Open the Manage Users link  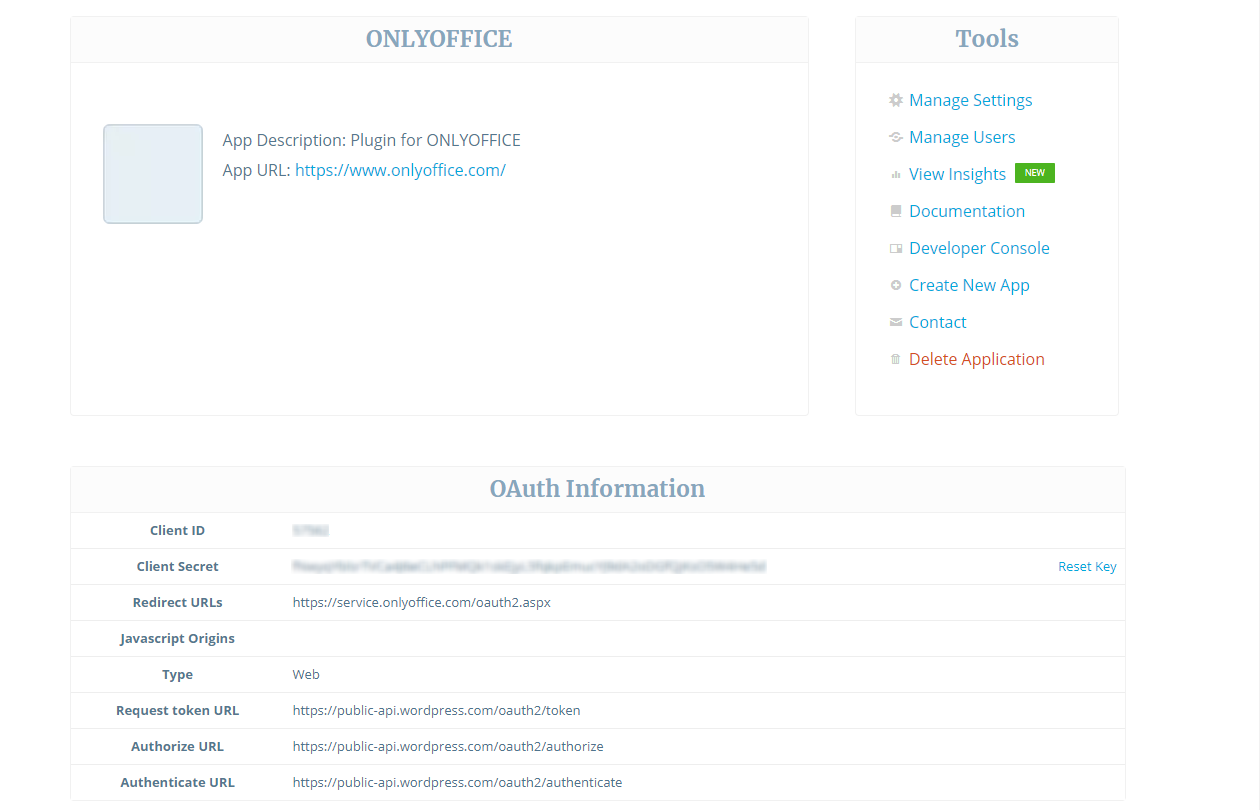[x=962, y=137]
